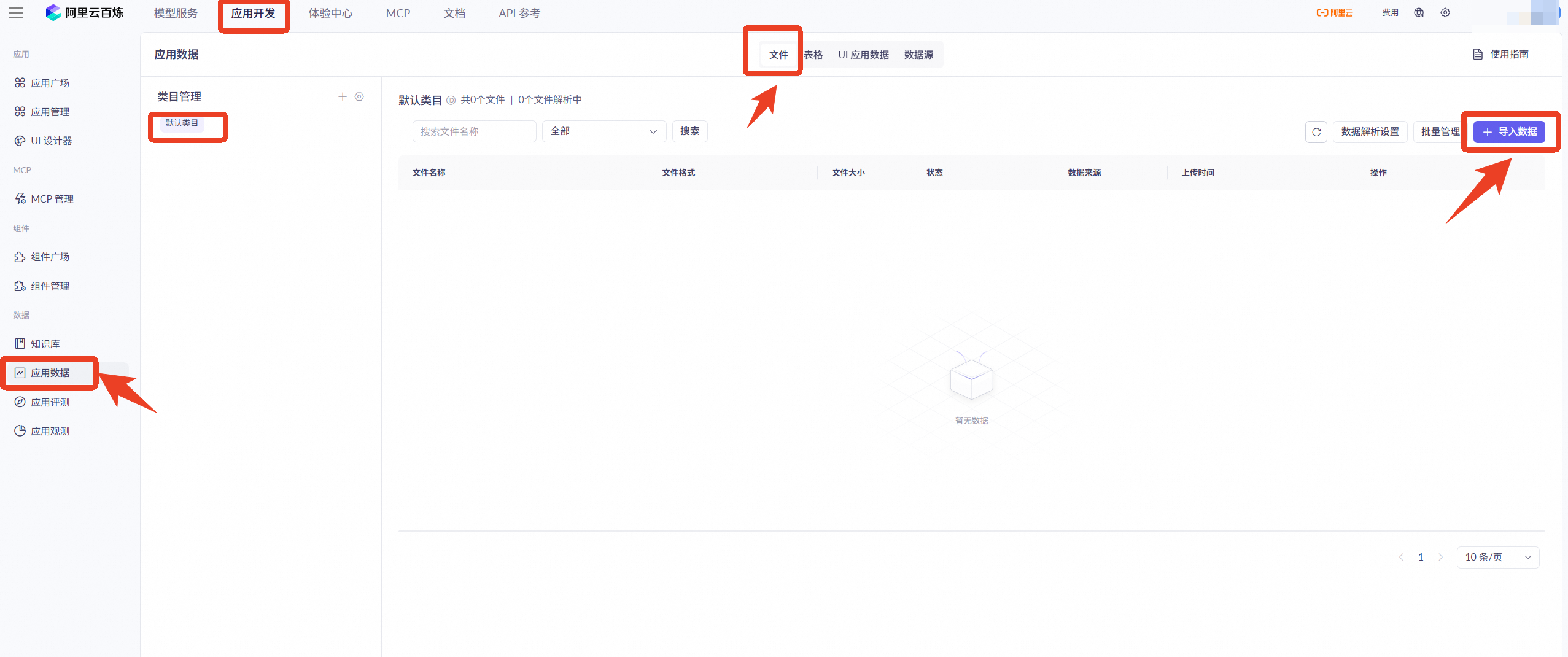Click the add category plus icon
The height and width of the screenshot is (657, 1568).
(x=343, y=96)
